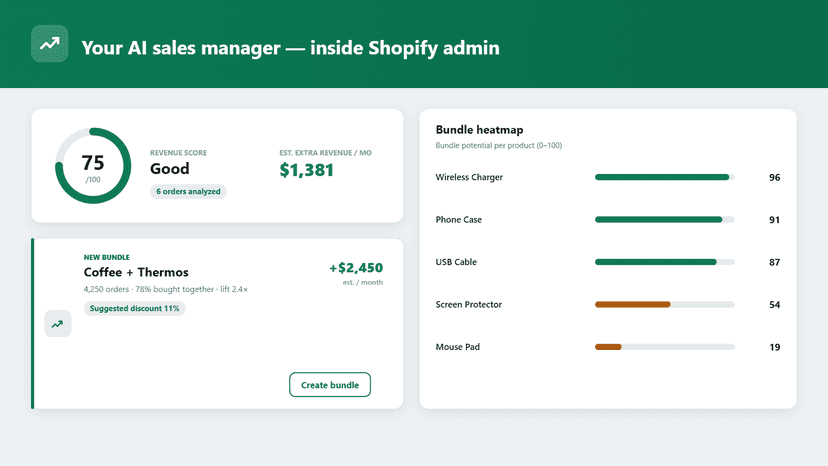828x466 pixels.
Task: Select the Wireless Charger label in the heatmap
Action: click(469, 177)
